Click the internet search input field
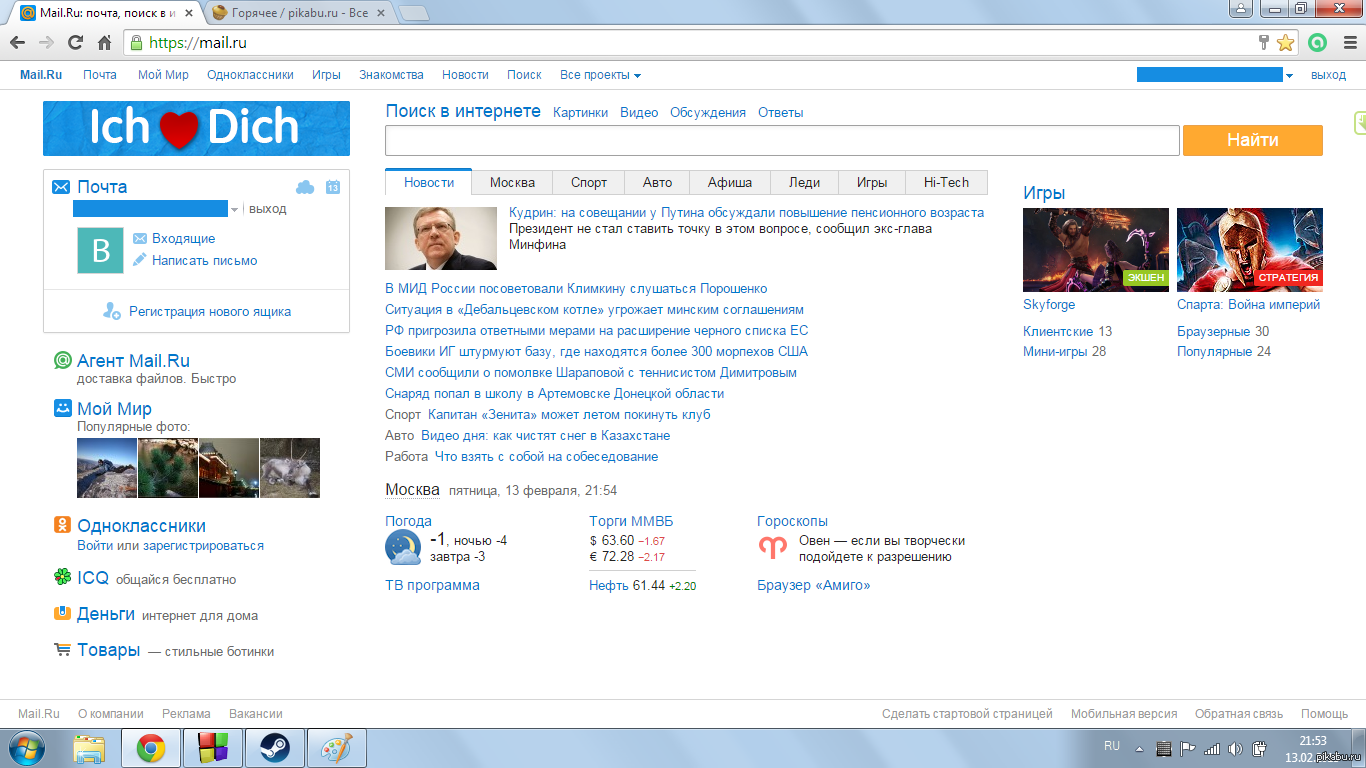This screenshot has height=768, width=1366. pos(782,141)
